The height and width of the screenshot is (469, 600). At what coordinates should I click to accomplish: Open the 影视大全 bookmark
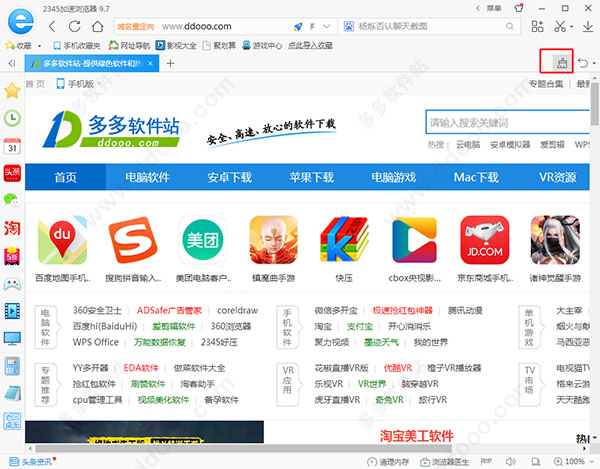pos(176,46)
